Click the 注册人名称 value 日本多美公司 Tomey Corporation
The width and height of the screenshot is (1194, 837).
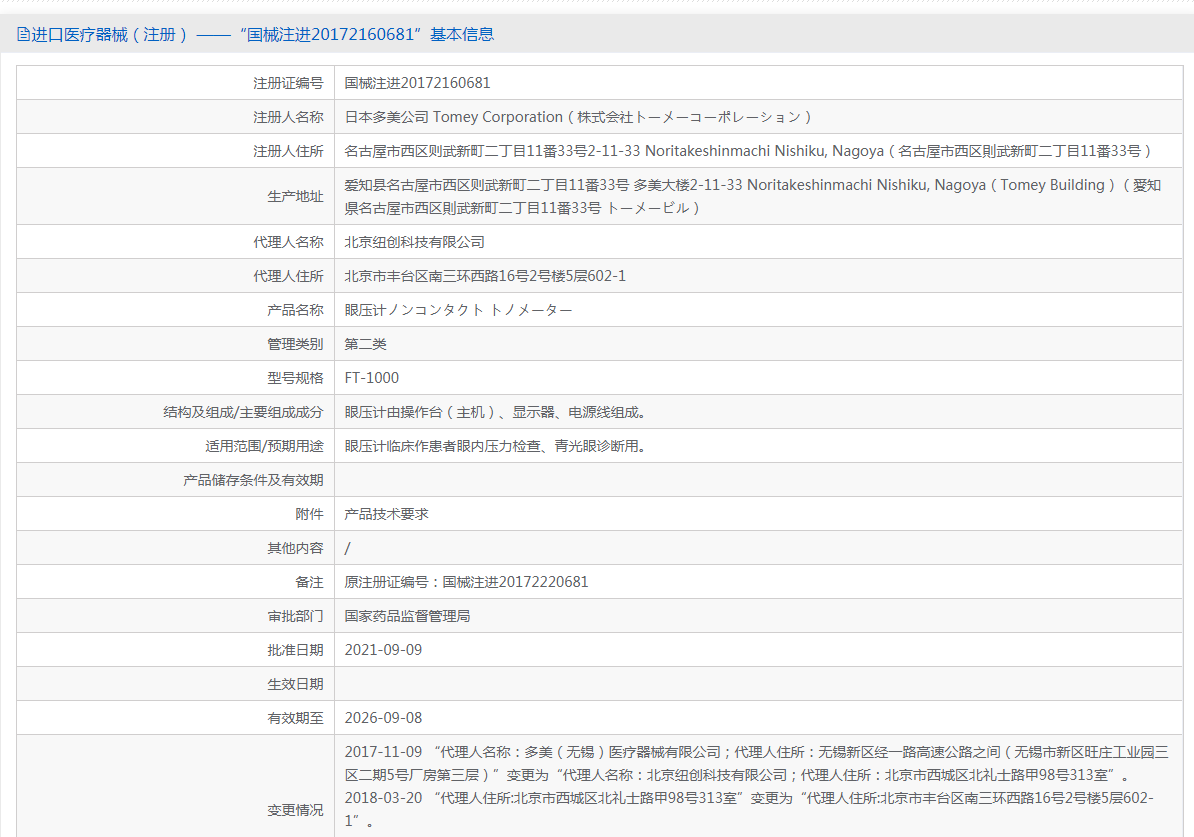[578, 117]
